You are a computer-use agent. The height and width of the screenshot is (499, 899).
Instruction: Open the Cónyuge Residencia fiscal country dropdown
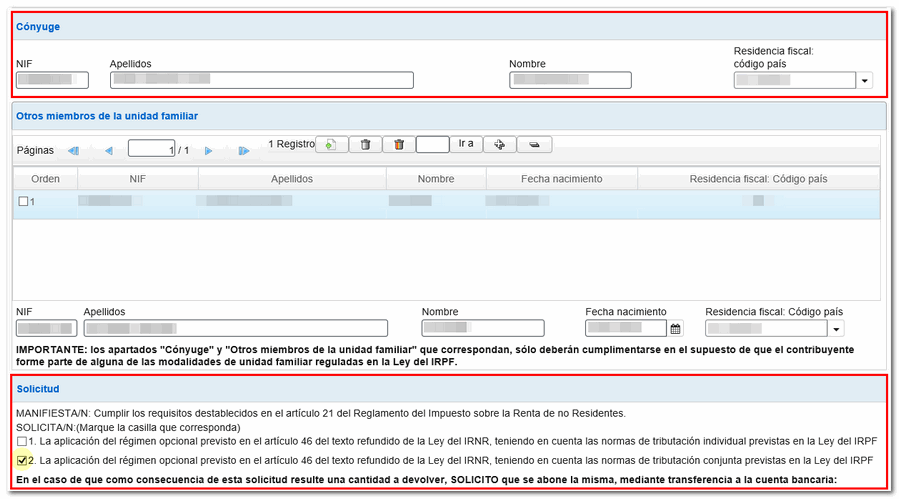[865, 81]
